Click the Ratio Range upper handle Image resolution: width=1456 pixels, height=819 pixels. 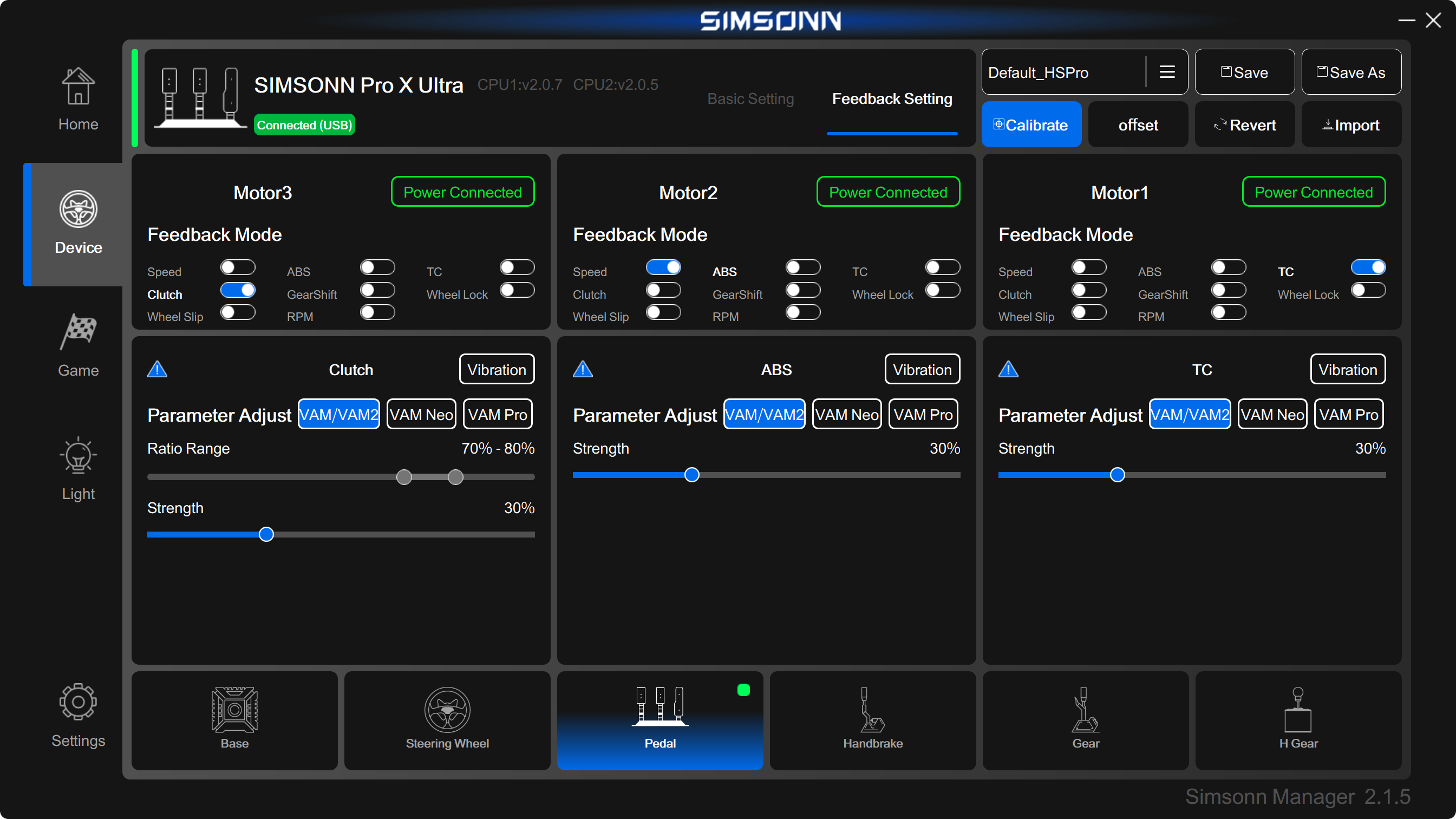point(455,477)
